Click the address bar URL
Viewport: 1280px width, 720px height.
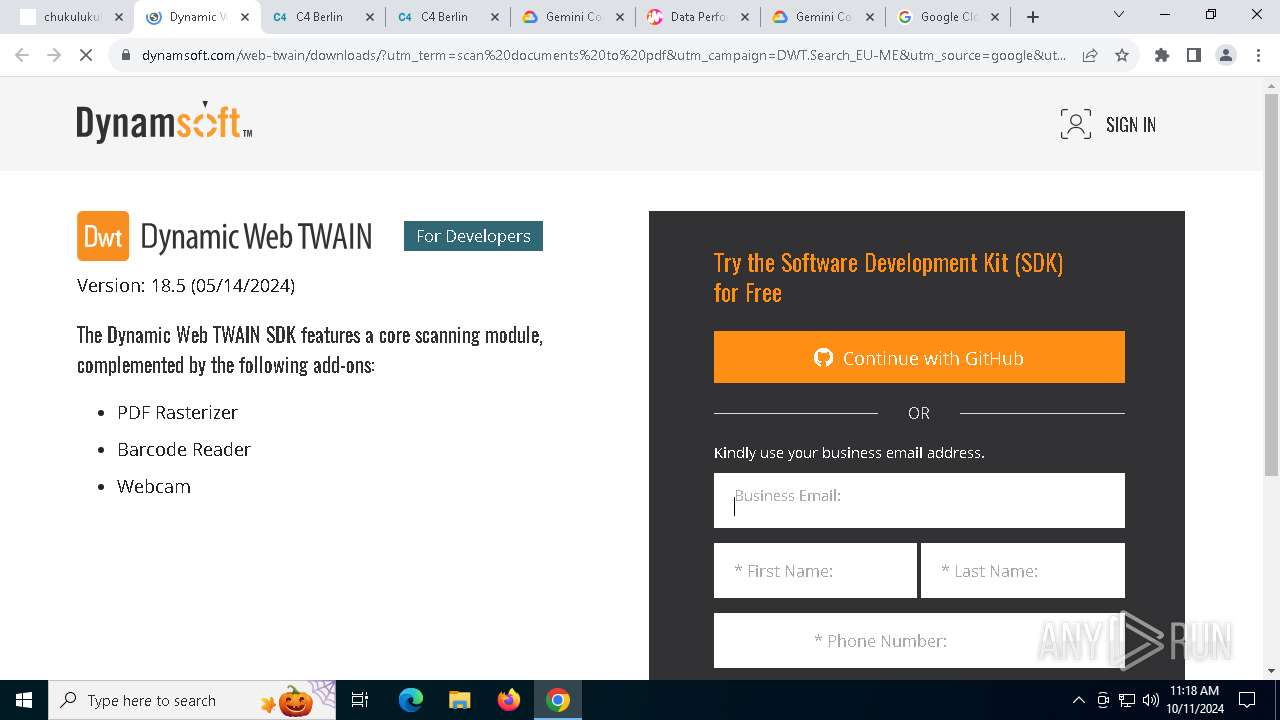click(603, 55)
